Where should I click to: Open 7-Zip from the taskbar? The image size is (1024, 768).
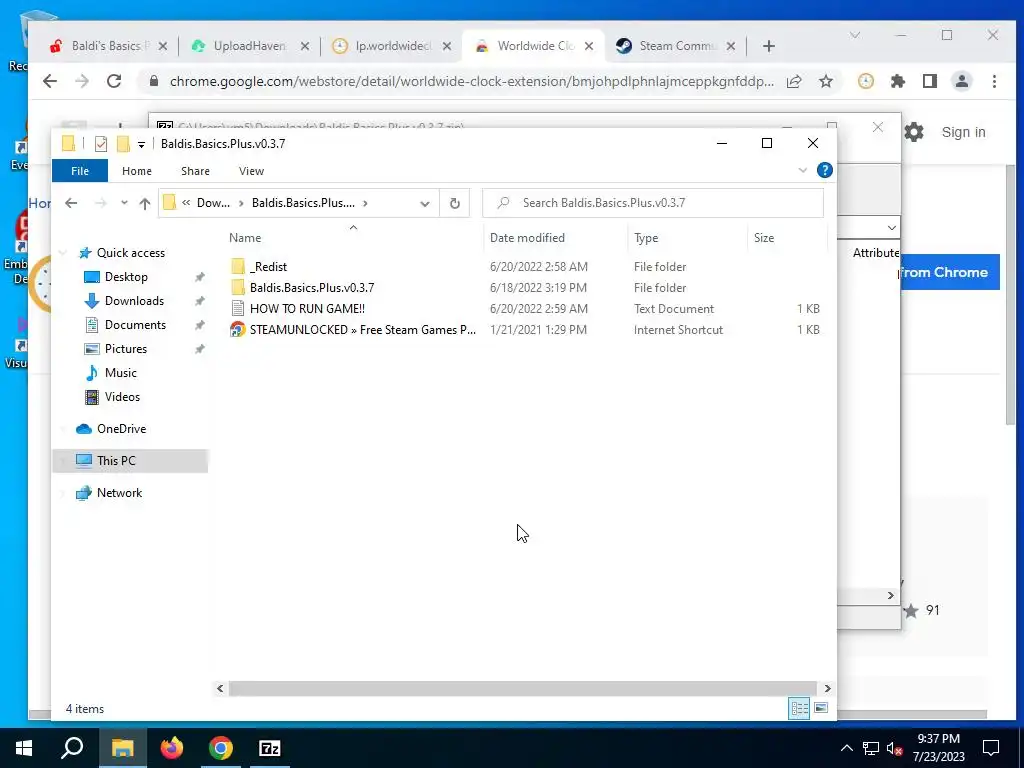point(270,748)
